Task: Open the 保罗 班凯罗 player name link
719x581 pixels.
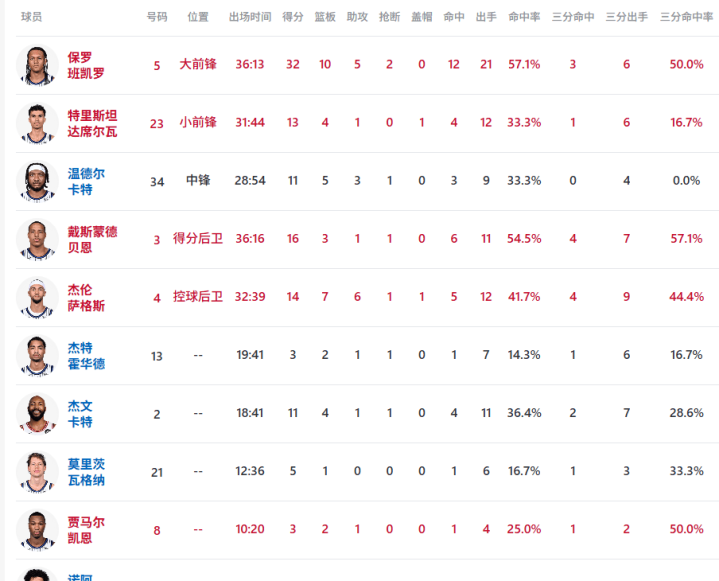Action: (x=86, y=65)
